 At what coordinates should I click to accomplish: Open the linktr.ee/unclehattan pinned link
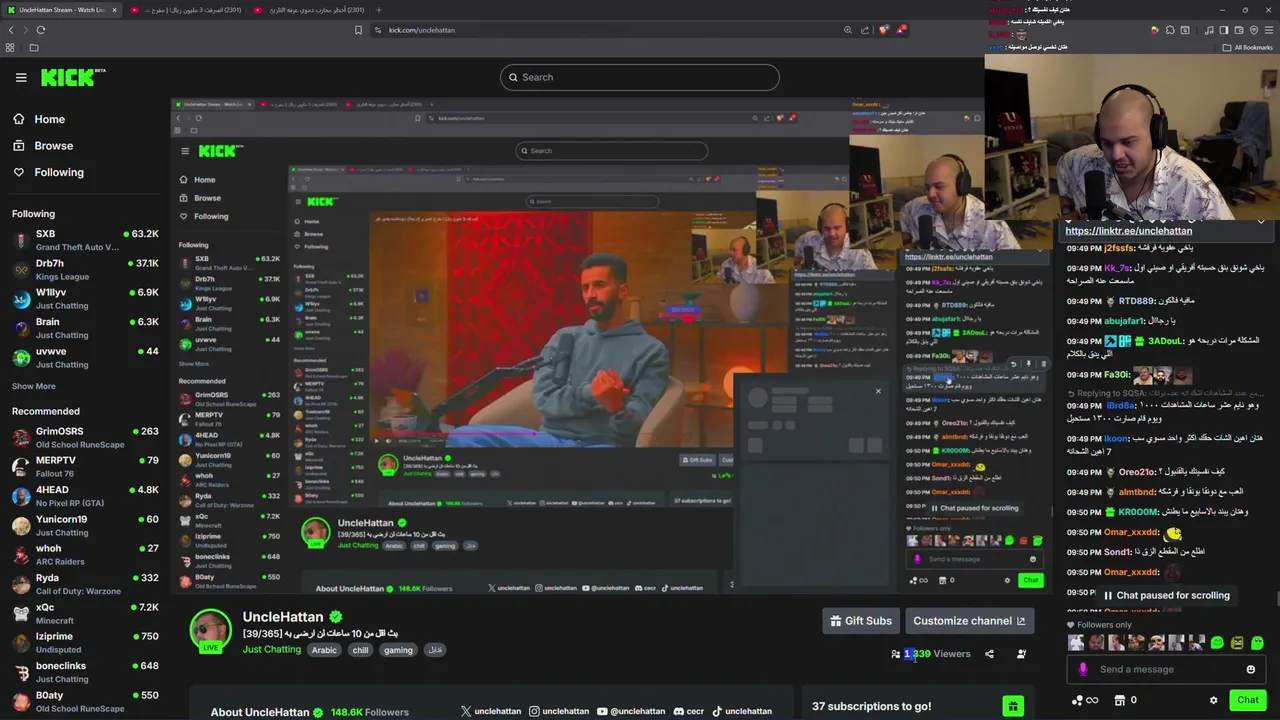1128,231
